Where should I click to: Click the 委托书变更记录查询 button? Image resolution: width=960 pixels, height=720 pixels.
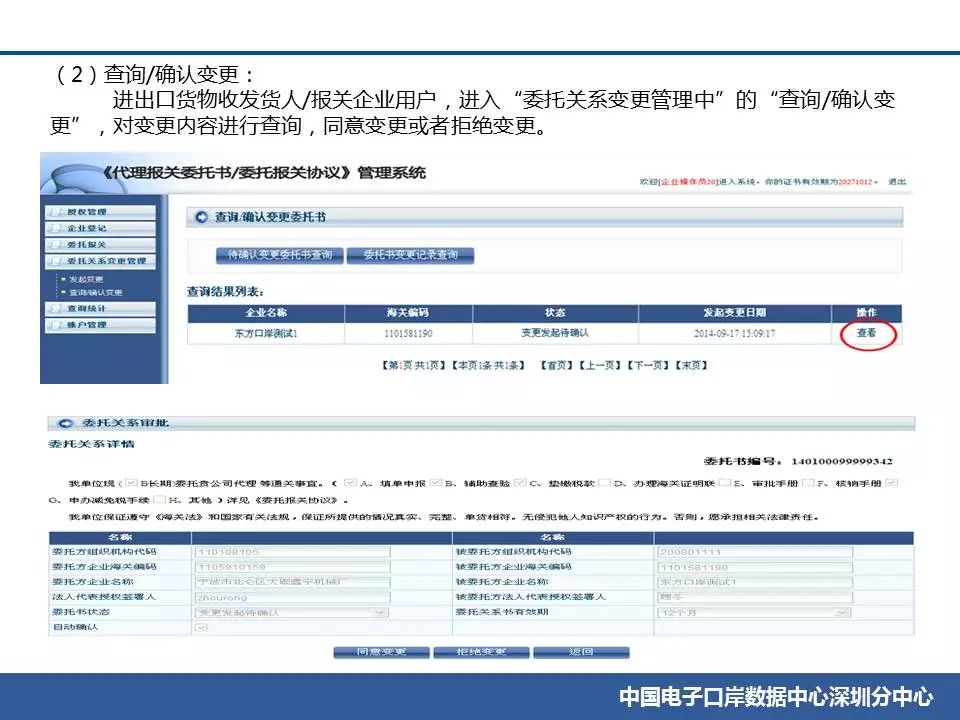pos(410,256)
